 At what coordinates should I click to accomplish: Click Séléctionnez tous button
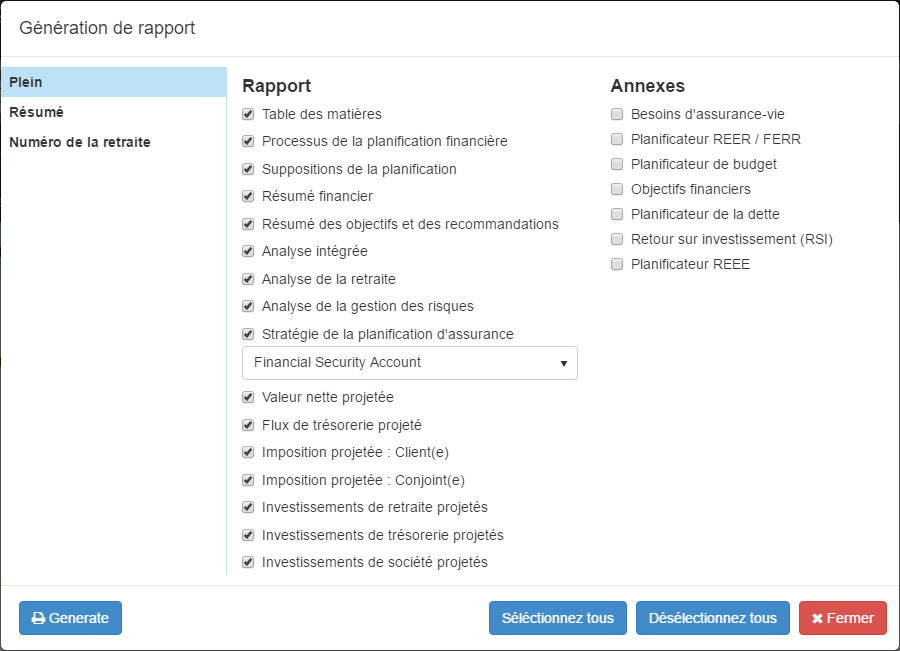[x=558, y=618]
